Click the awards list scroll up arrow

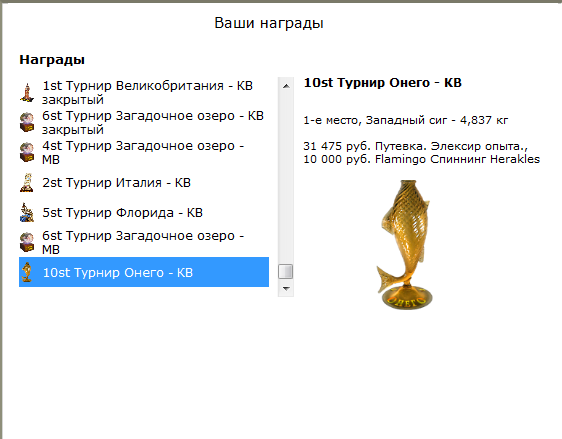point(286,86)
